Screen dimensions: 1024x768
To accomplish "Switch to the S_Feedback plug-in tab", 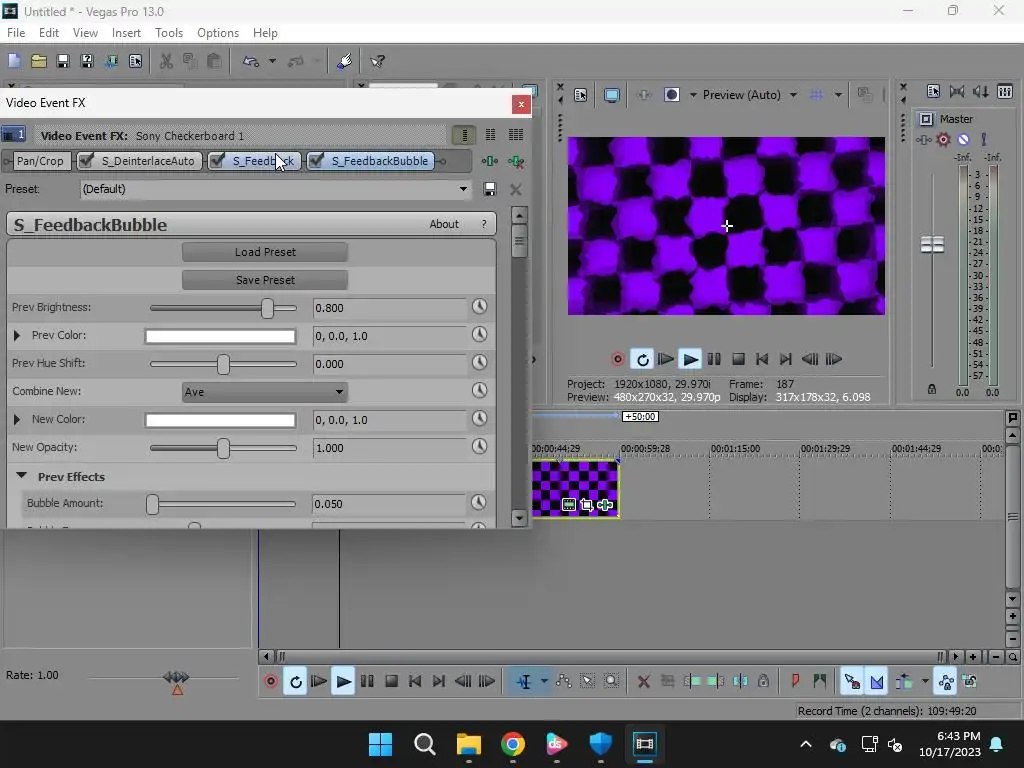I will (x=261, y=161).
